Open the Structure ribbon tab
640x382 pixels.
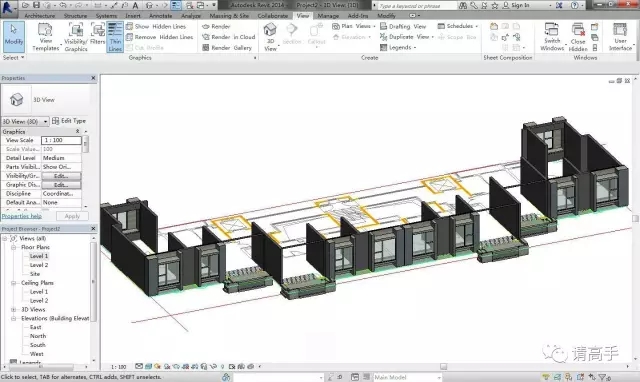coord(76,16)
